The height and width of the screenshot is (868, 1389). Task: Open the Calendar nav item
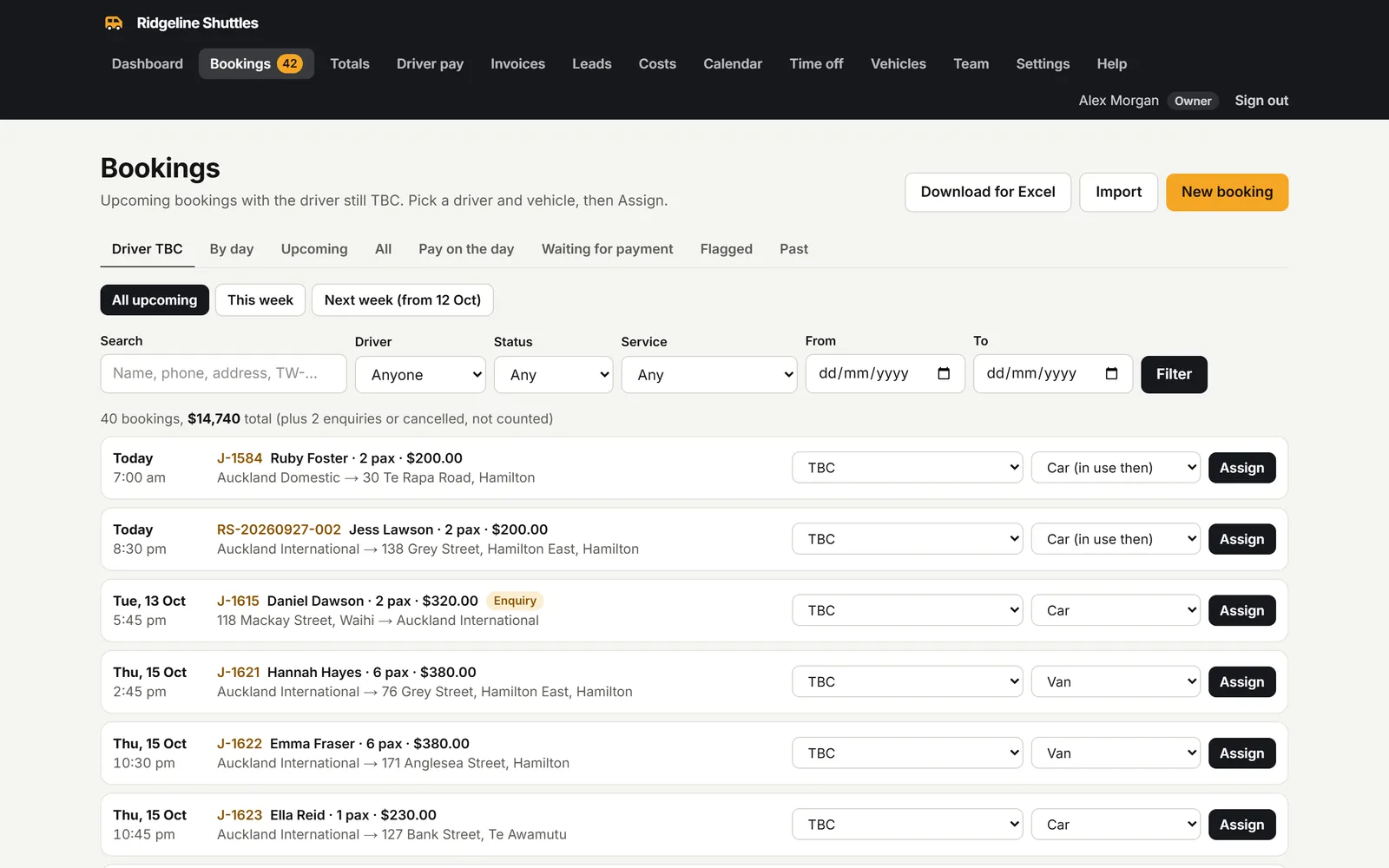(733, 63)
